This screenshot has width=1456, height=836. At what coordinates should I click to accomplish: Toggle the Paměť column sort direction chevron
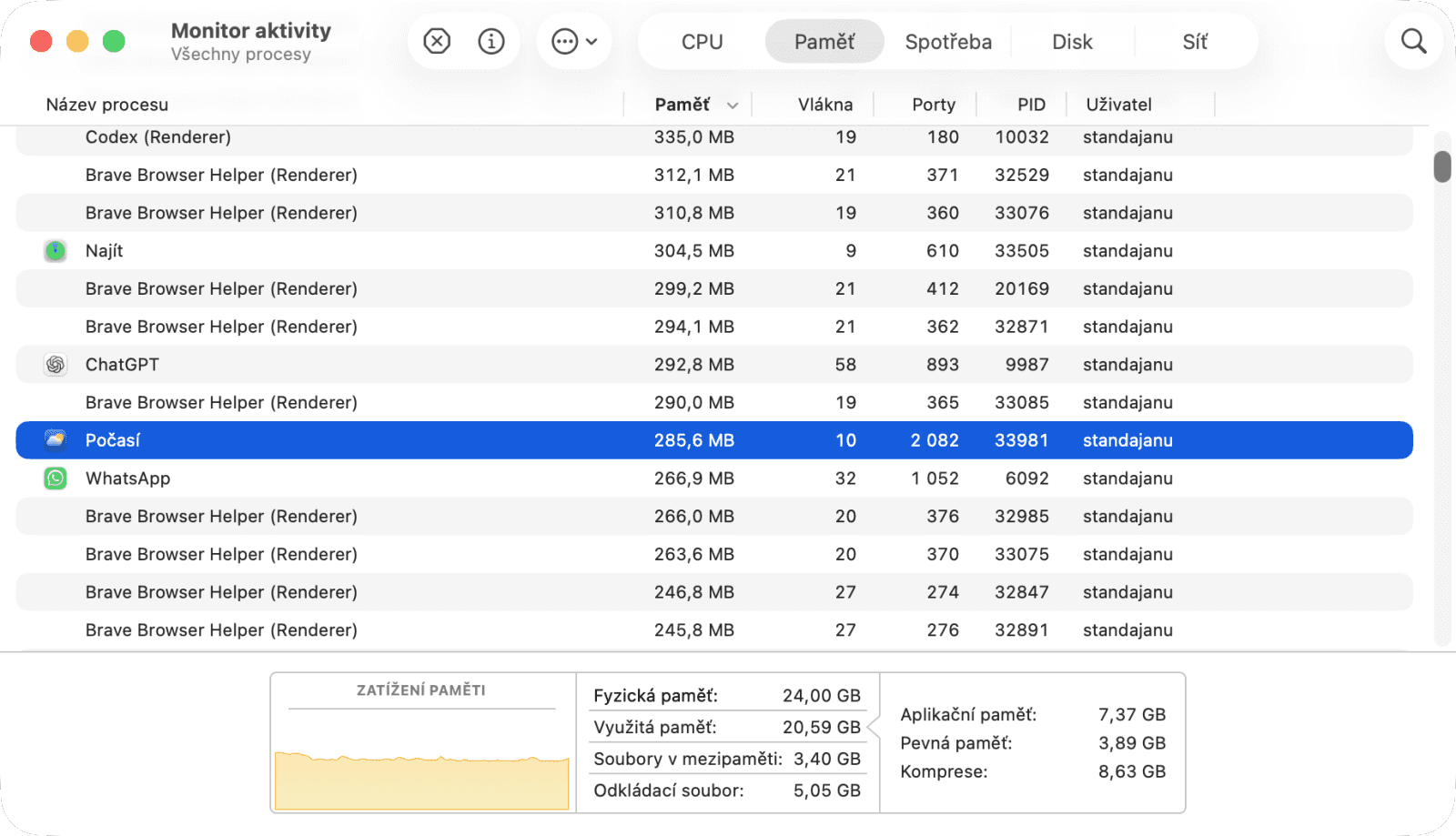[733, 106]
